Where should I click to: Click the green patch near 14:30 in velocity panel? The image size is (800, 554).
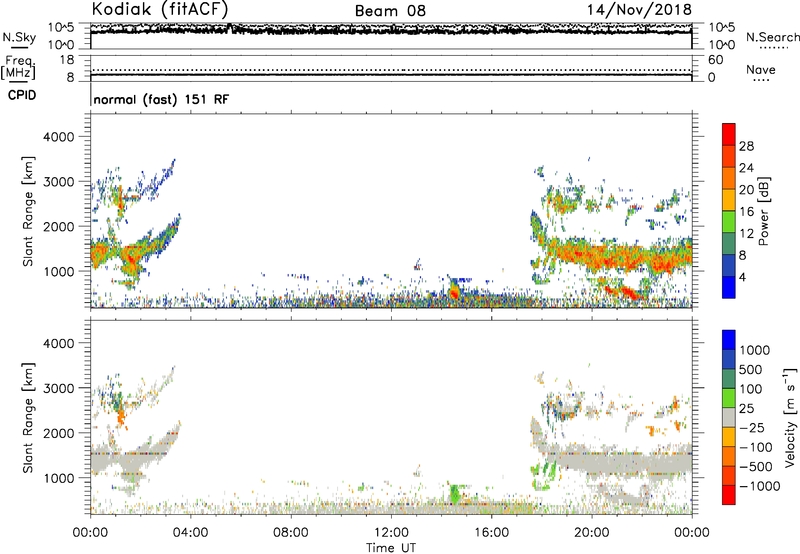455,494
